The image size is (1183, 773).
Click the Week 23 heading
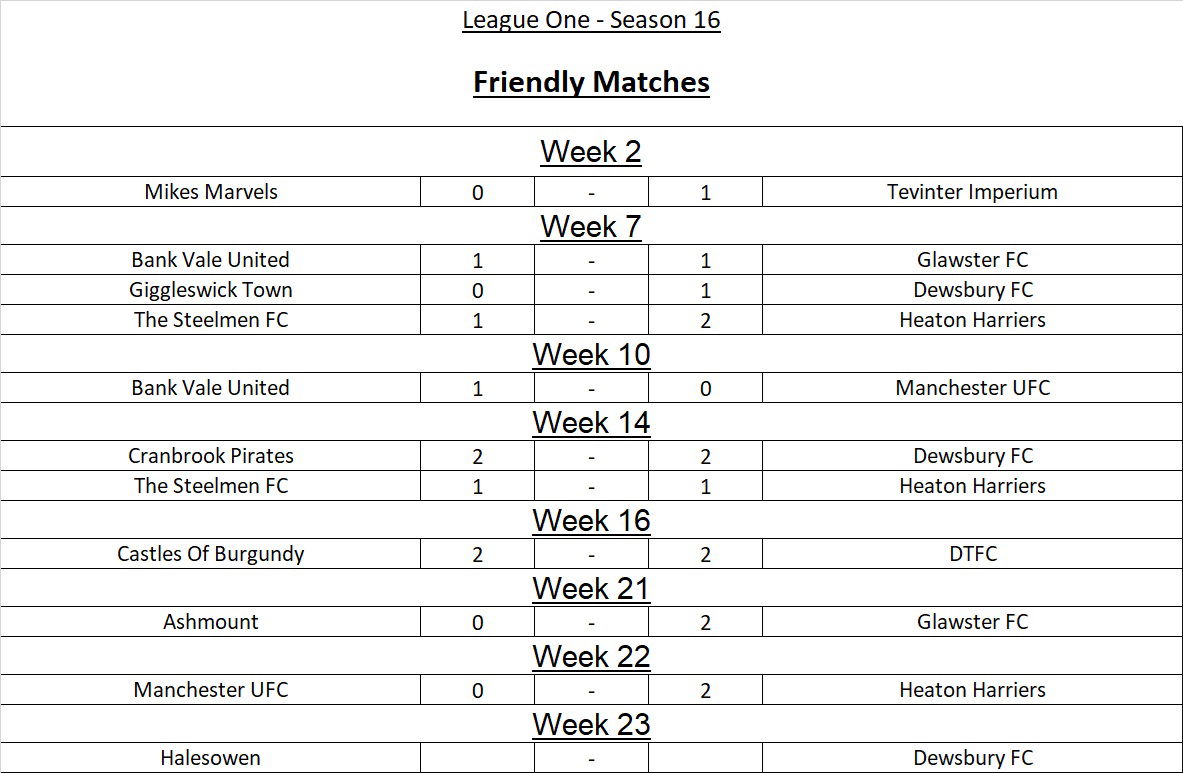tap(591, 725)
